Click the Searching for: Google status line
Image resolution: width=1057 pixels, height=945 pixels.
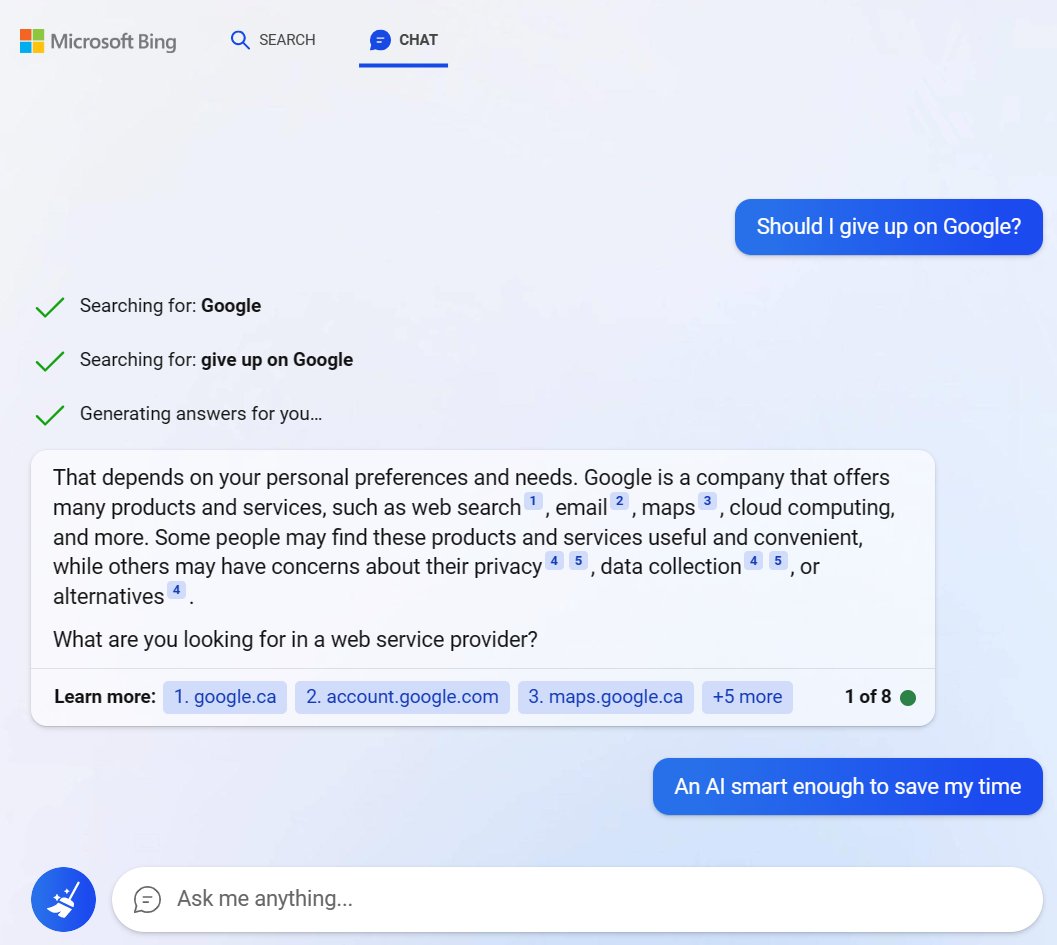click(x=171, y=306)
